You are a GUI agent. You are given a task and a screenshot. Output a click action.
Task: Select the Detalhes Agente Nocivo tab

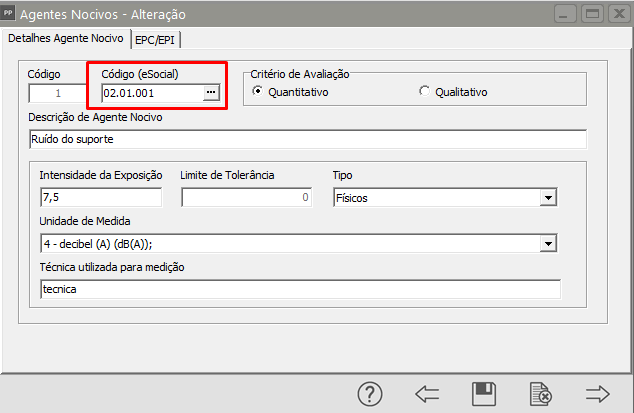click(65, 38)
